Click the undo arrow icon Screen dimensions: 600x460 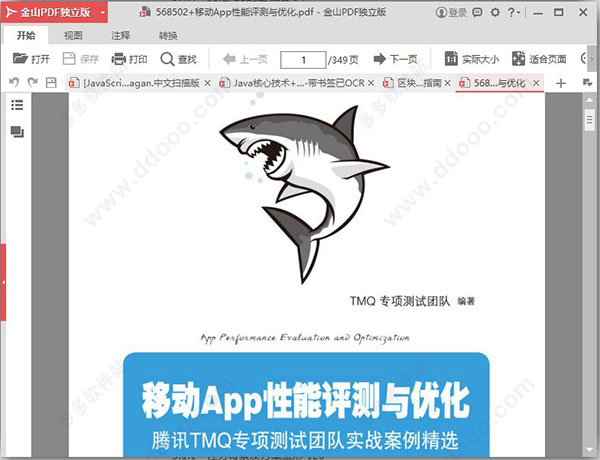(x=14, y=82)
